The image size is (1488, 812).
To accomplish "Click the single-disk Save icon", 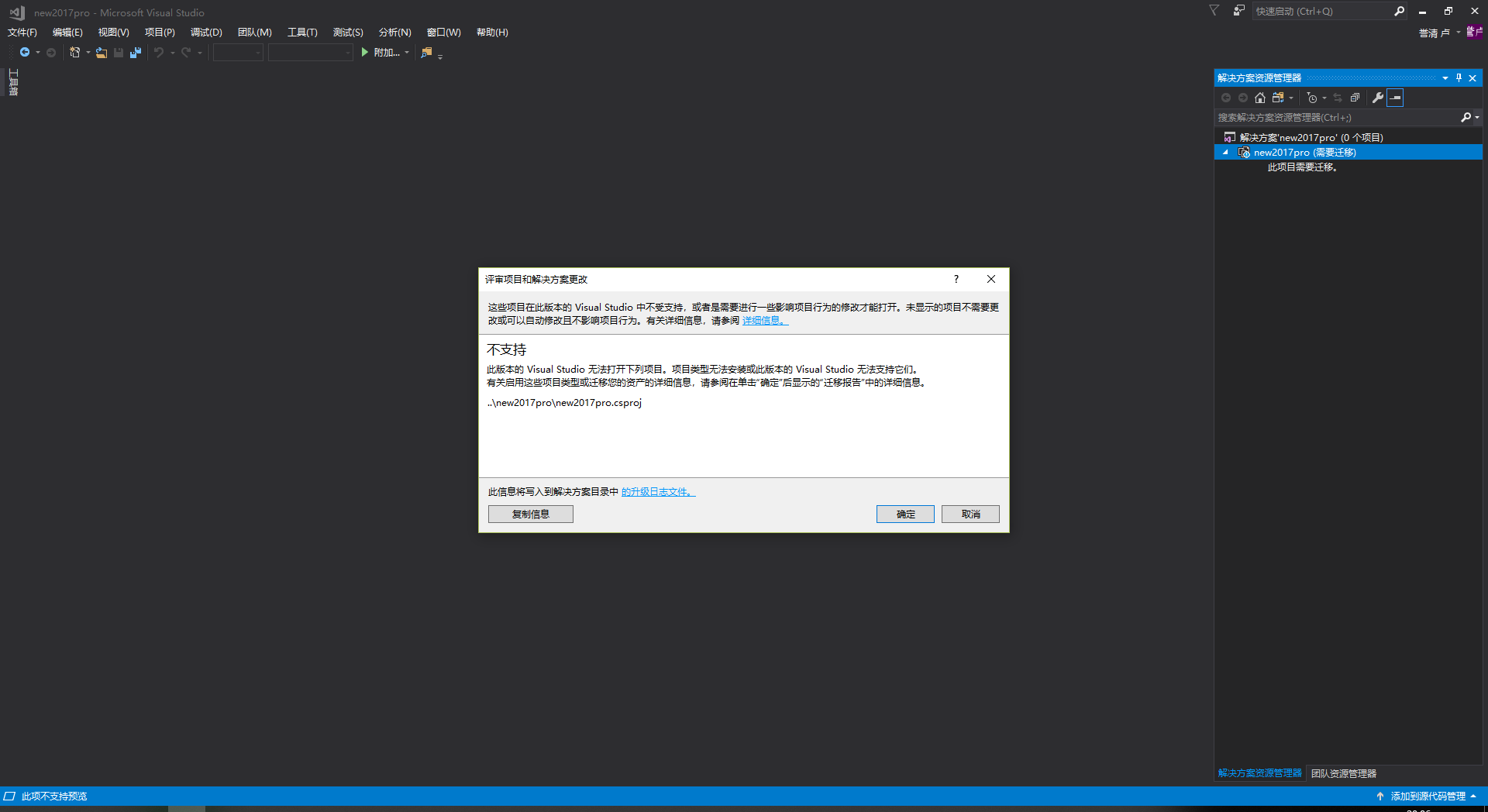I will point(119,53).
